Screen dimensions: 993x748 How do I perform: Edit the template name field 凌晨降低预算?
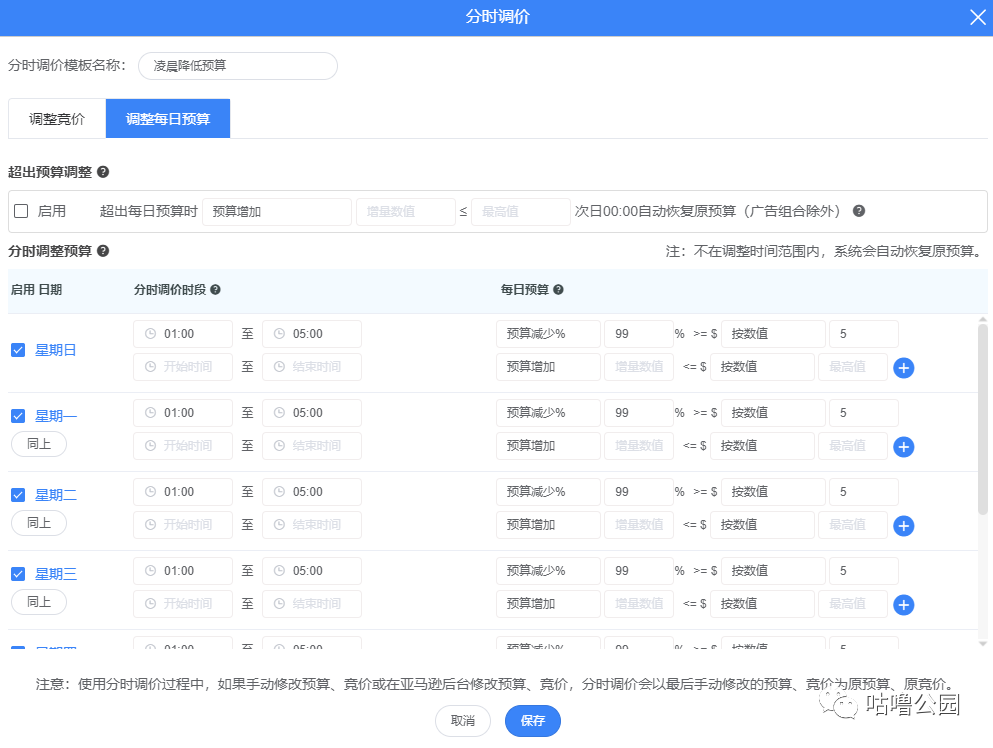coord(237,66)
